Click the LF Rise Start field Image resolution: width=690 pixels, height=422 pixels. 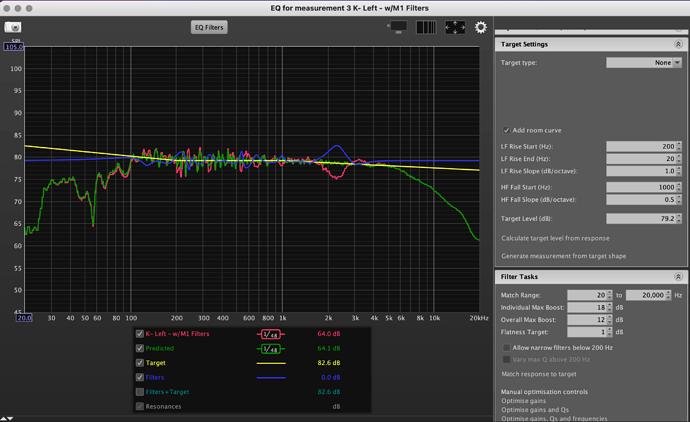[x=641, y=147]
